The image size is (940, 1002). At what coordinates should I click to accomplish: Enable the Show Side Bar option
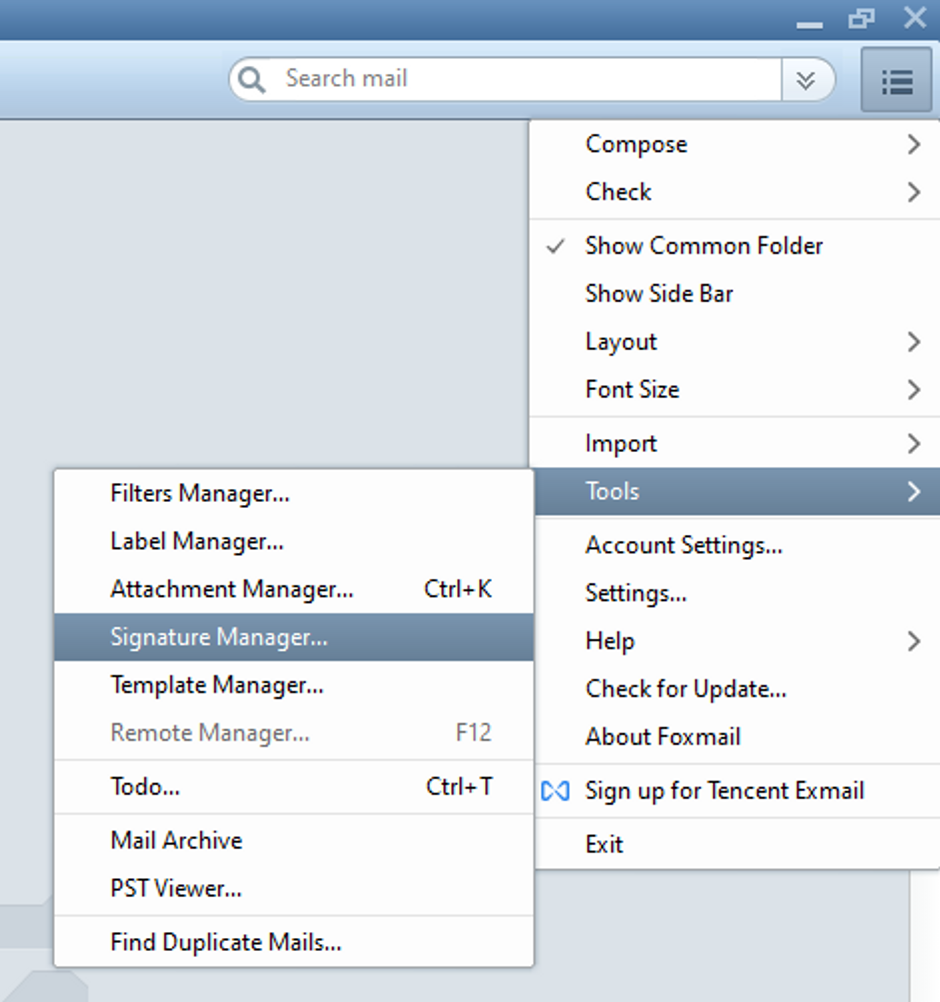coord(659,294)
